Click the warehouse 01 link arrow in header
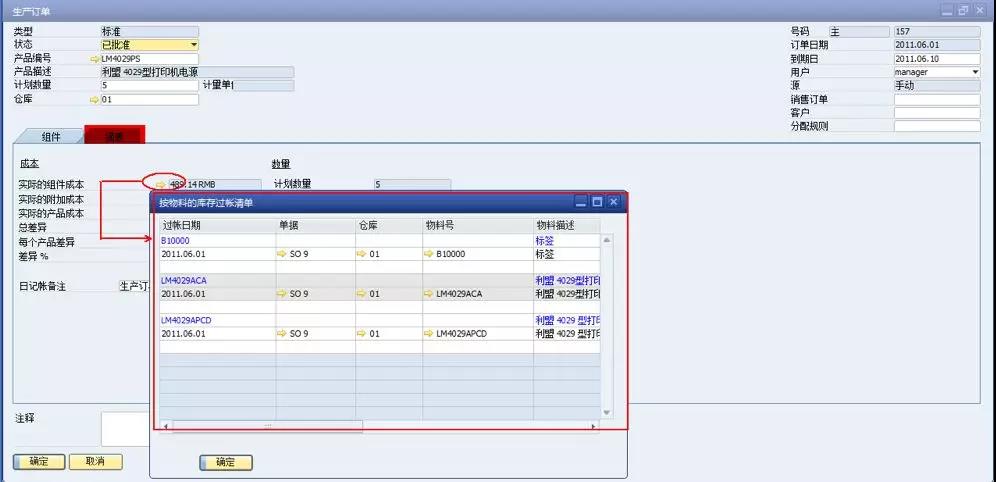 click(95, 100)
